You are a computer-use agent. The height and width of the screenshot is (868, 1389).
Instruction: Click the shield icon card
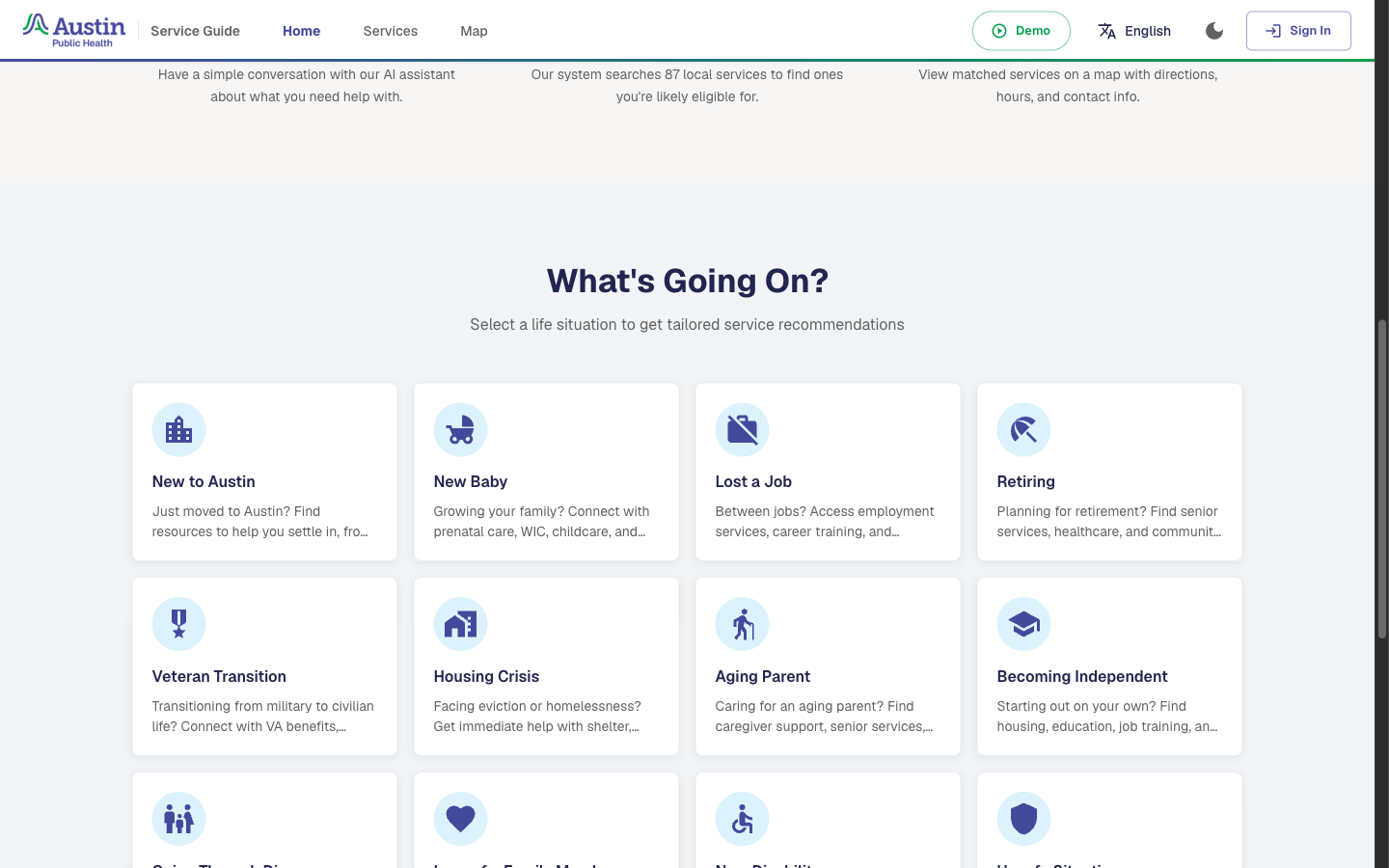click(x=1023, y=819)
